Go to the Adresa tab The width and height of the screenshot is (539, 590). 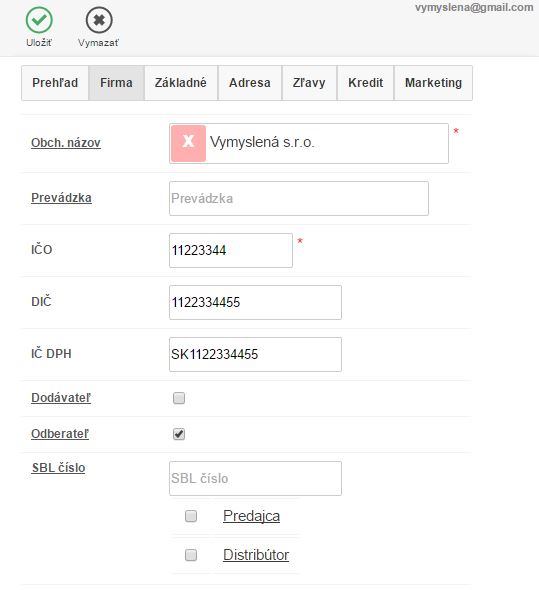[250, 83]
